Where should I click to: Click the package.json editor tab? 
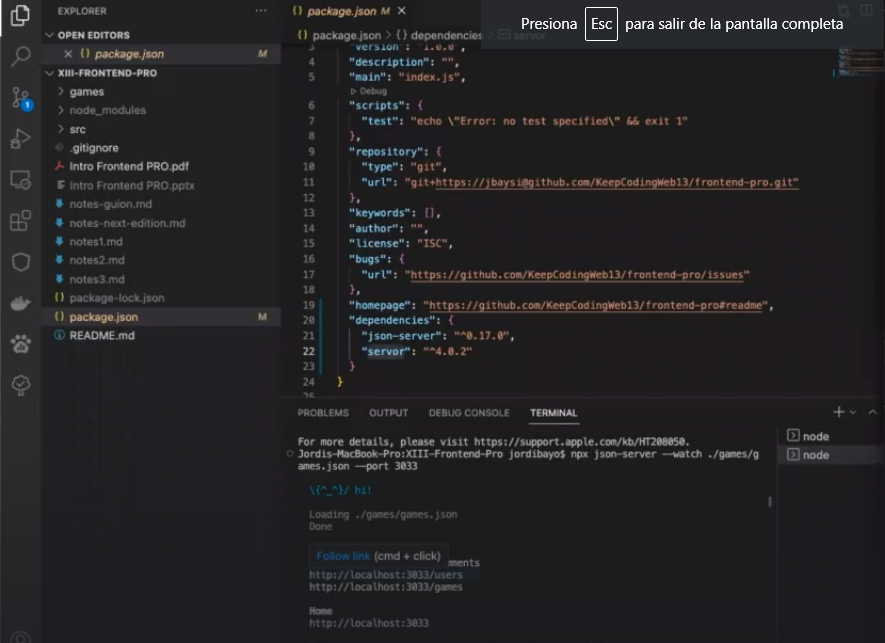341,11
